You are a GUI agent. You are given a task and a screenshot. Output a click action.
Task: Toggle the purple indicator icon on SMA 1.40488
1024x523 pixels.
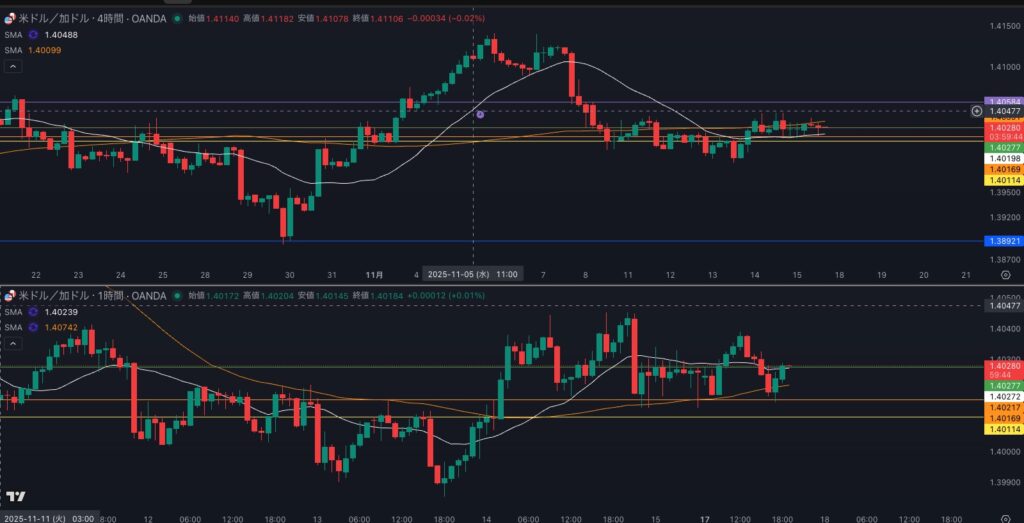tap(32, 34)
